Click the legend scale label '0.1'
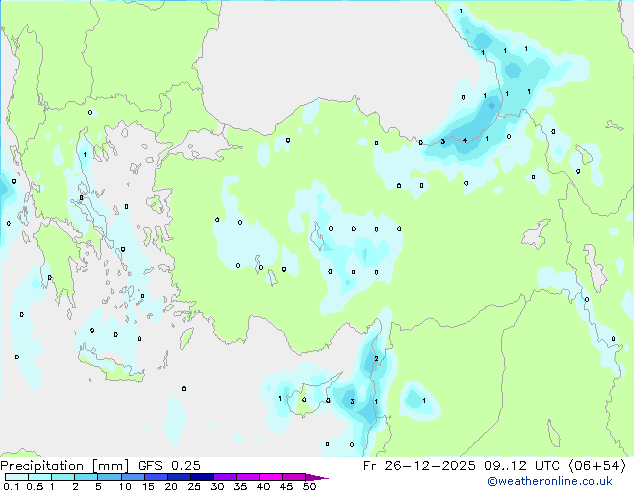Viewport: 634px width, 490px height. pos(11,486)
